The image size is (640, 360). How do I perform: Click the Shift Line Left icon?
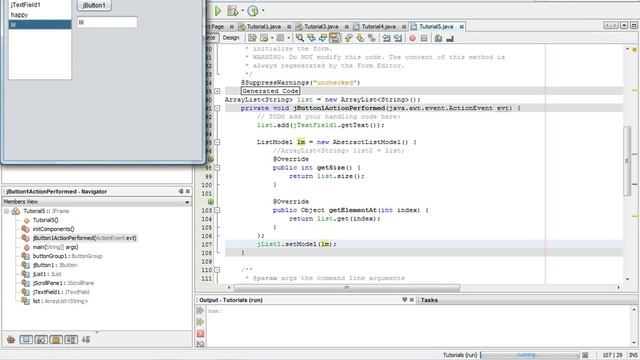click(386, 38)
